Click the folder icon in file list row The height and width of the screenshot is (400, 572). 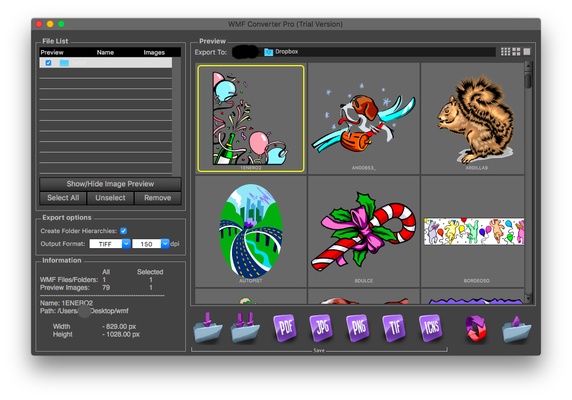[64, 63]
